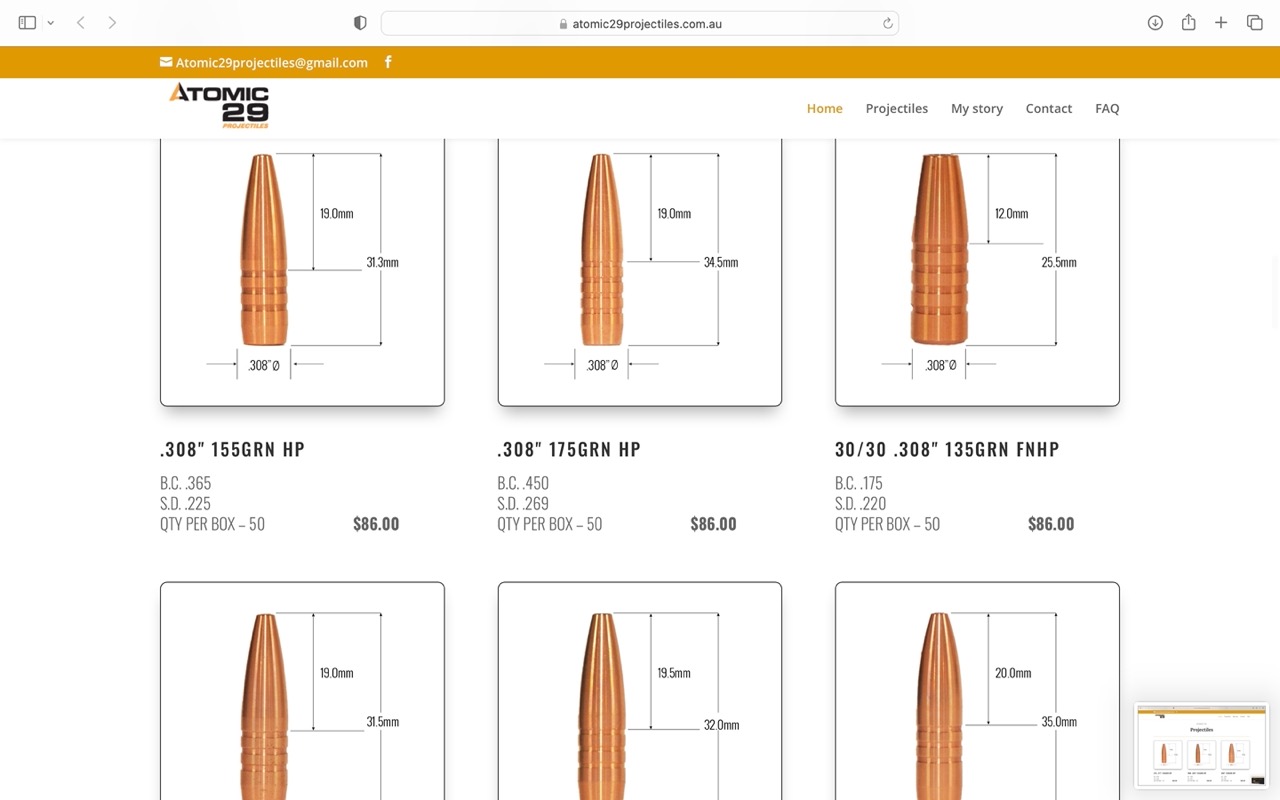Go to the Home menu item

825,108
